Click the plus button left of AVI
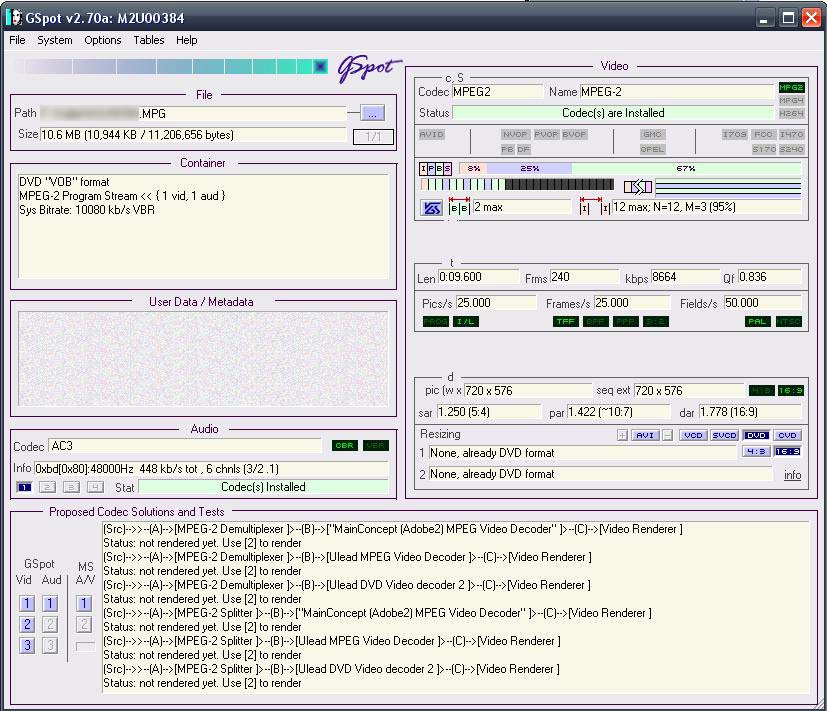 coord(622,435)
